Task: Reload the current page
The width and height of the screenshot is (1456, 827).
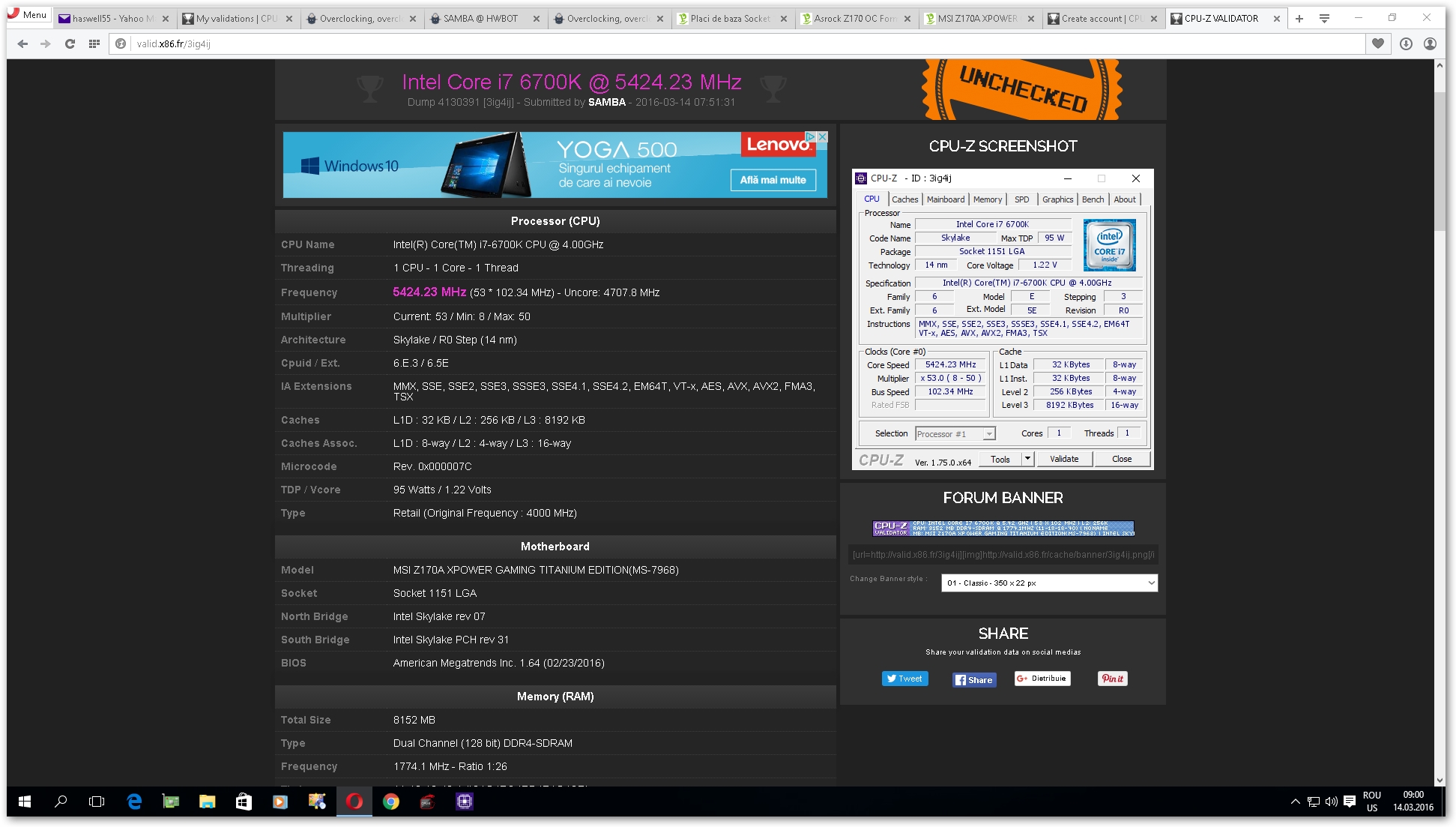Action: pyautogui.click(x=70, y=44)
